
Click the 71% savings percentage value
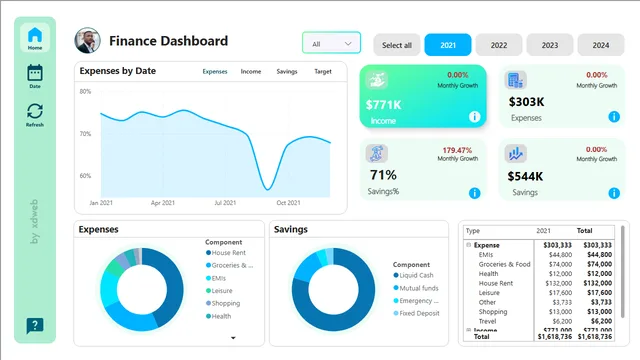coord(383,175)
